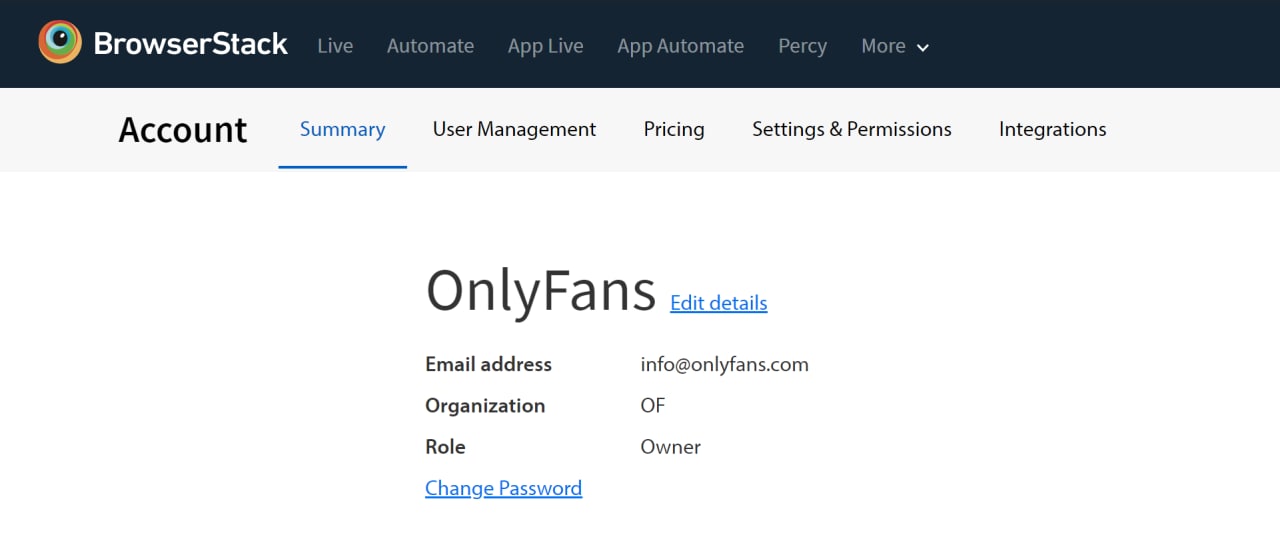Click the Edit details link
The width and height of the screenshot is (1280, 545).
pos(719,303)
